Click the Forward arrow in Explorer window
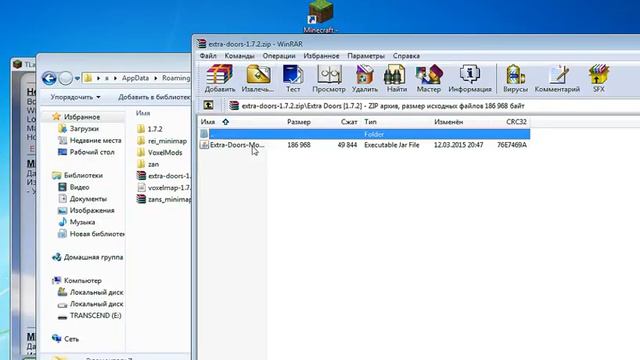 pyautogui.click(x=65, y=78)
